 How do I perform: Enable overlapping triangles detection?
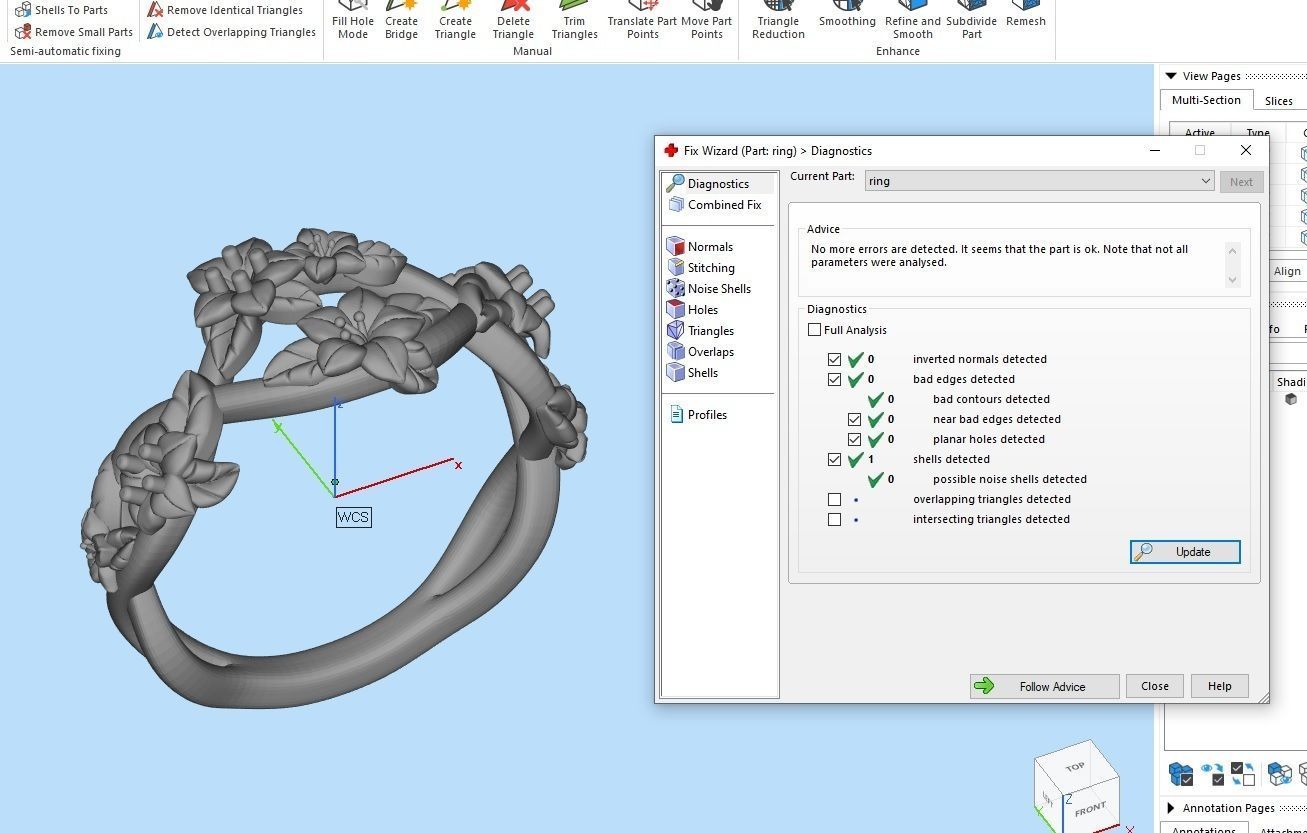point(835,499)
